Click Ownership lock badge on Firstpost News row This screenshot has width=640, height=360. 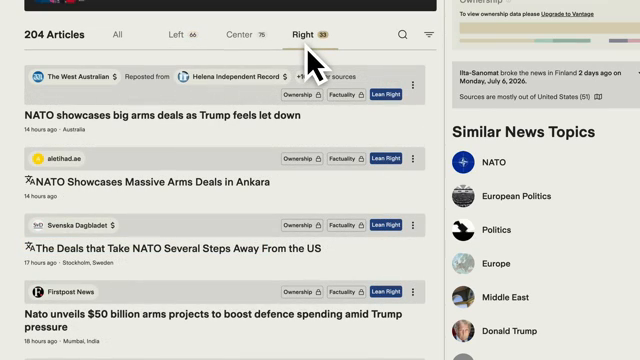[302, 292]
